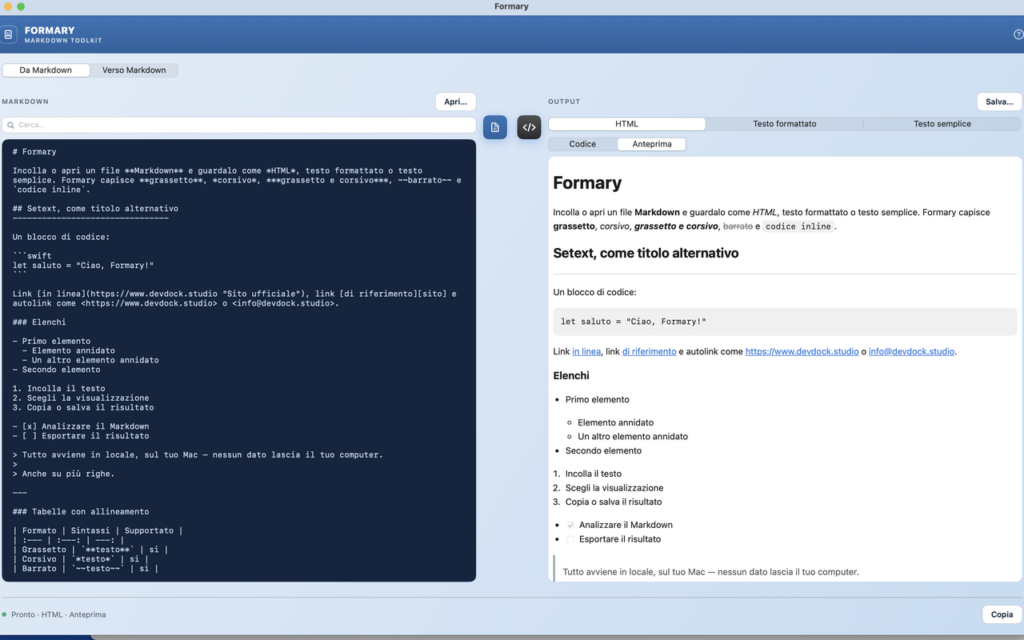Screen dimensions: 1024x640
Task: Click the Apri... button
Action: (x=455, y=102)
